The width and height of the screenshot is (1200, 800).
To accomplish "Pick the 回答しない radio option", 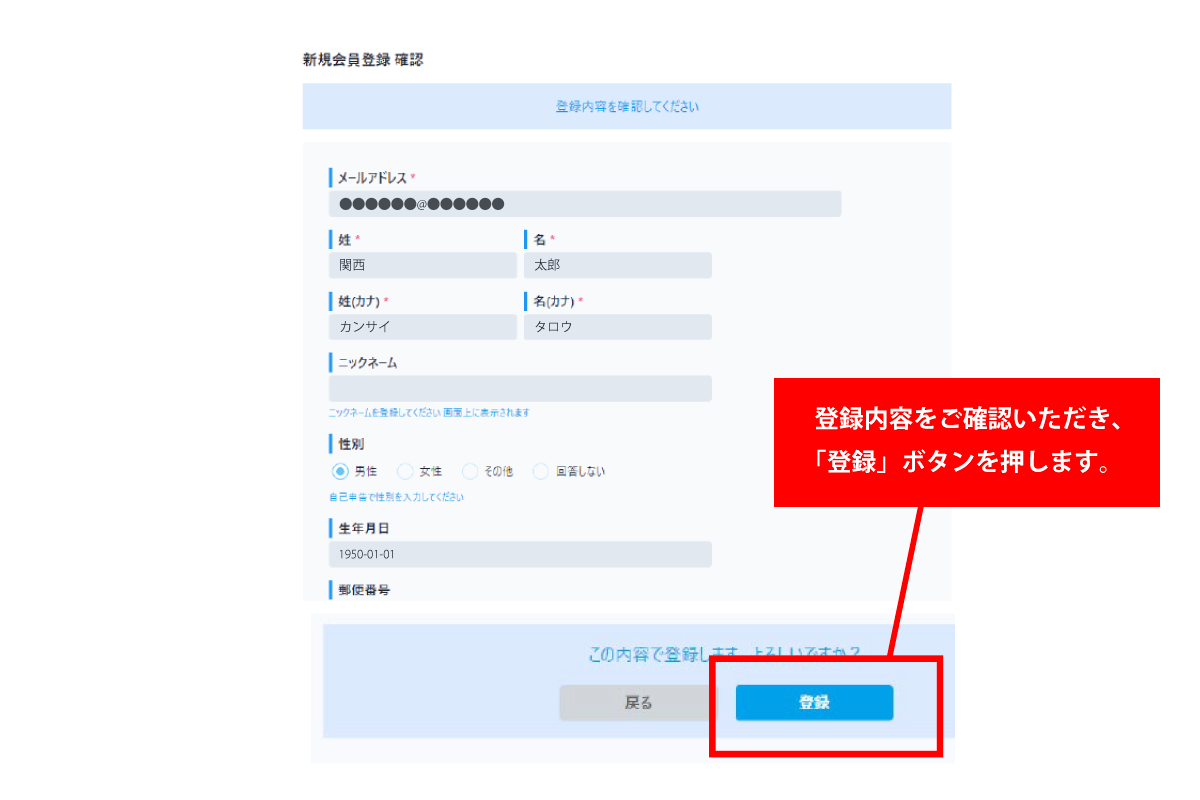I will [541, 471].
